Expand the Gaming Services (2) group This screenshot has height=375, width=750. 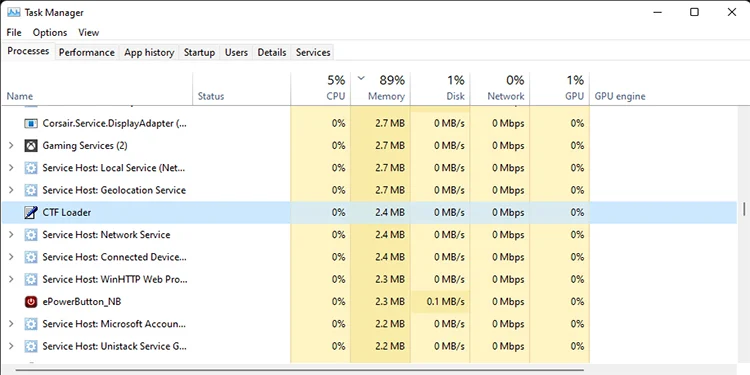(11, 145)
